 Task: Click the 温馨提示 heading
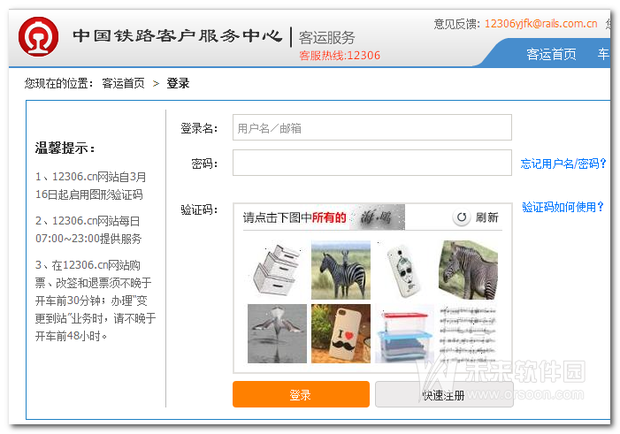(65, 148)
